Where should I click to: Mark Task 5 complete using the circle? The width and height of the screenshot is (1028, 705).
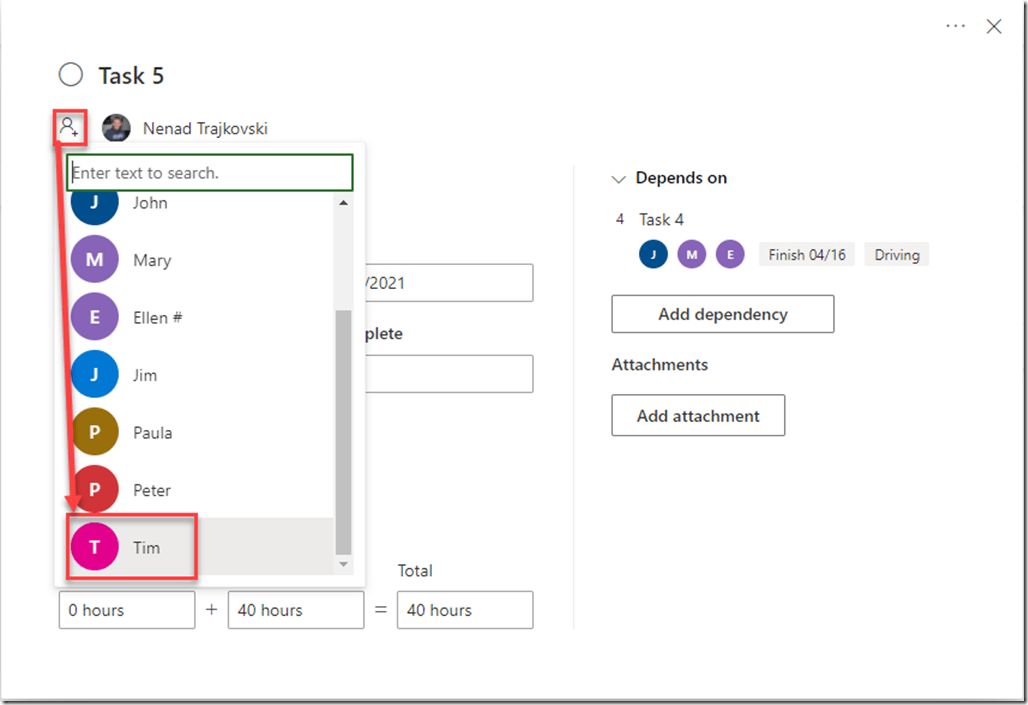(x=71, y=75)
